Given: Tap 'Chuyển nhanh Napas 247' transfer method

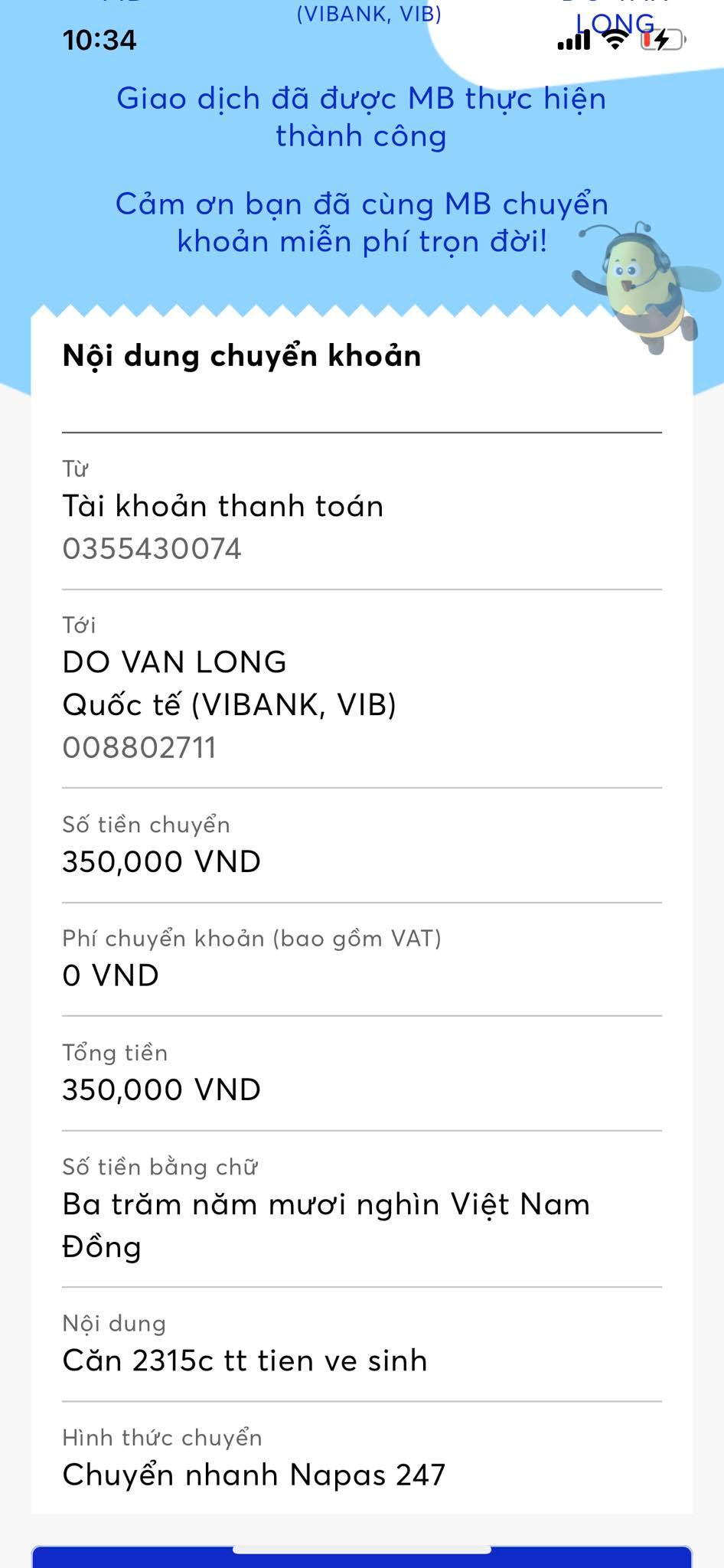Looking at the screenshot, I should pos(253,1475).
